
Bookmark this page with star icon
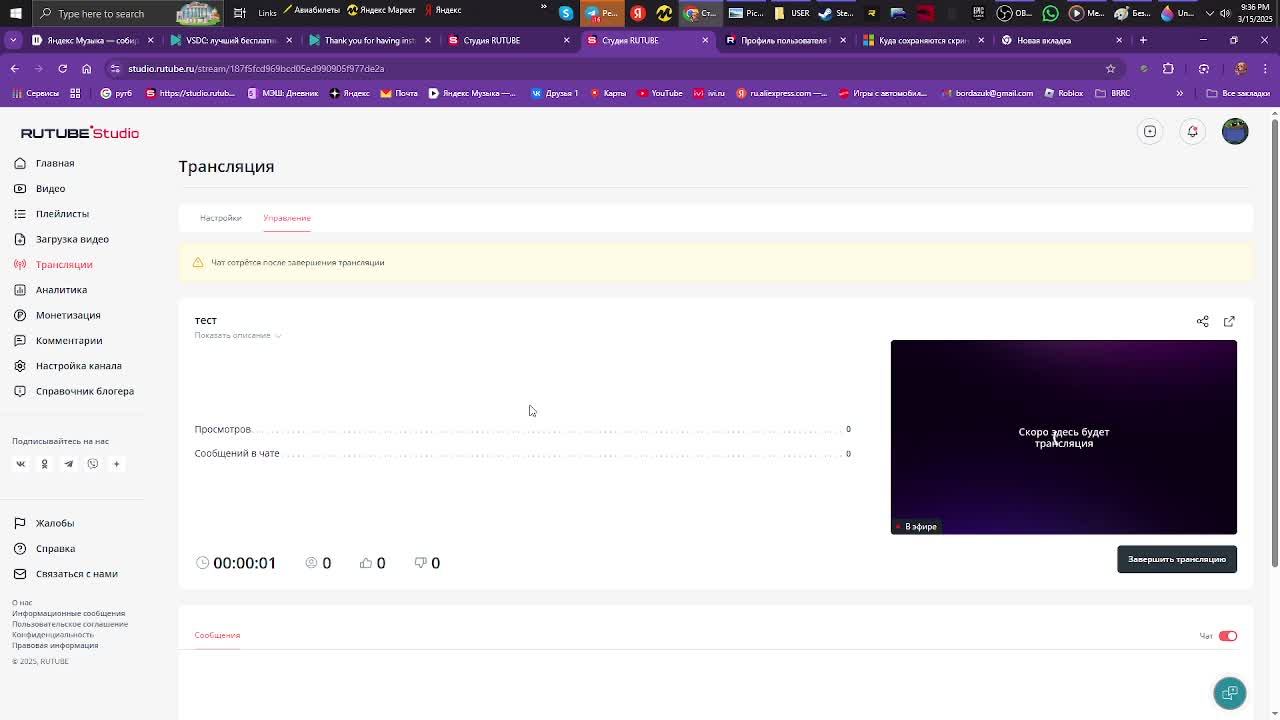pos(1110,69)
